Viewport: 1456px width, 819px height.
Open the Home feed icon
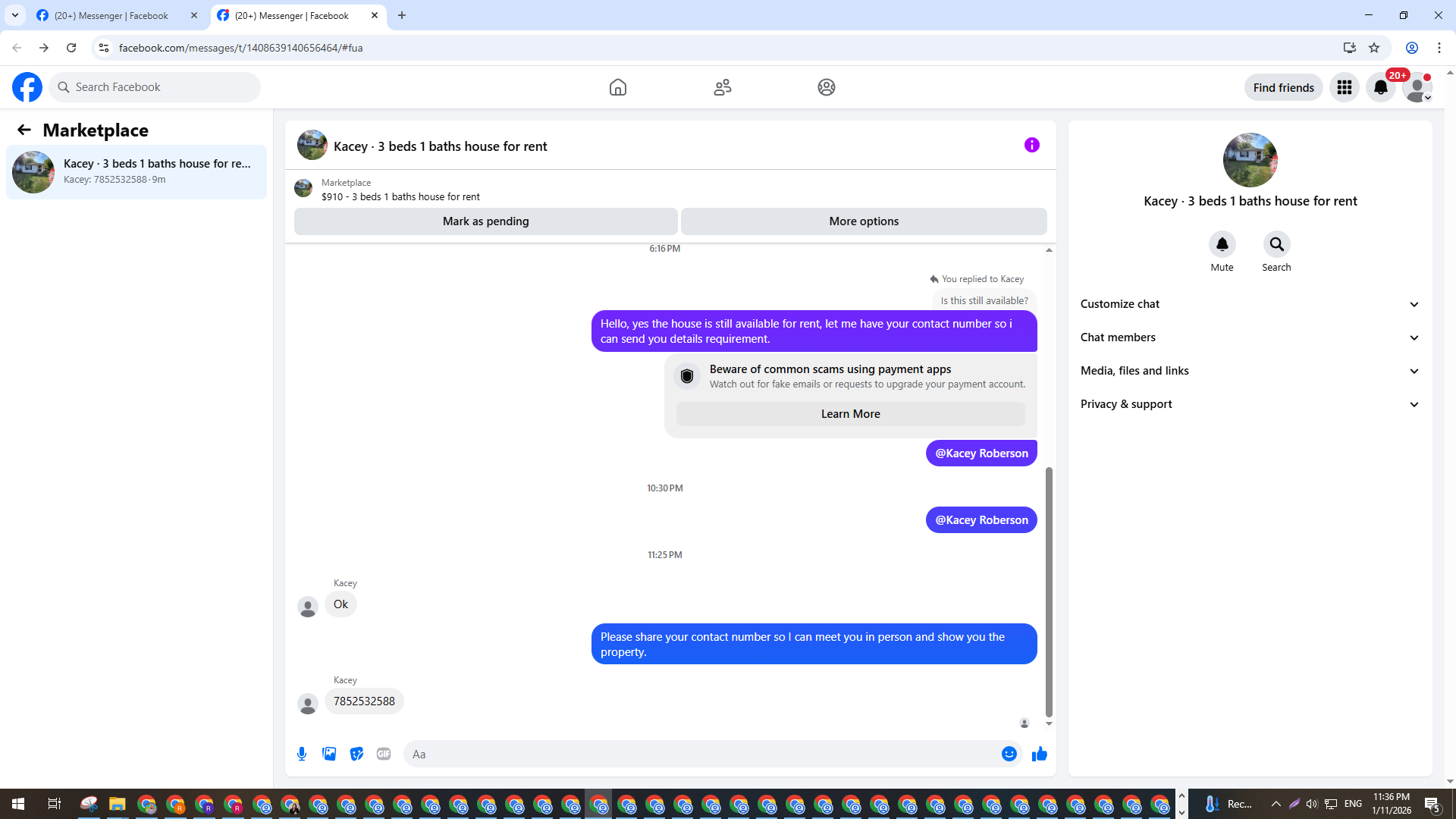coord(618,87)
